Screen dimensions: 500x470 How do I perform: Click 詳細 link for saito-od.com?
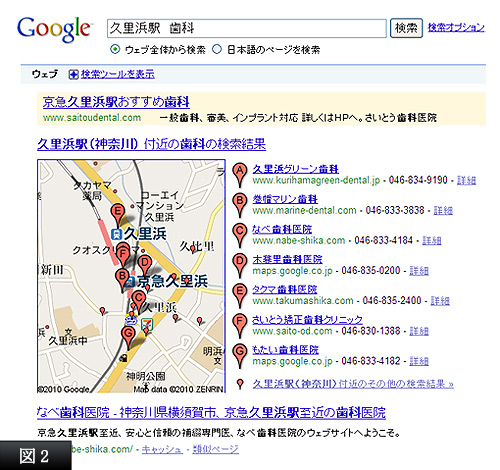coord(419,331)
